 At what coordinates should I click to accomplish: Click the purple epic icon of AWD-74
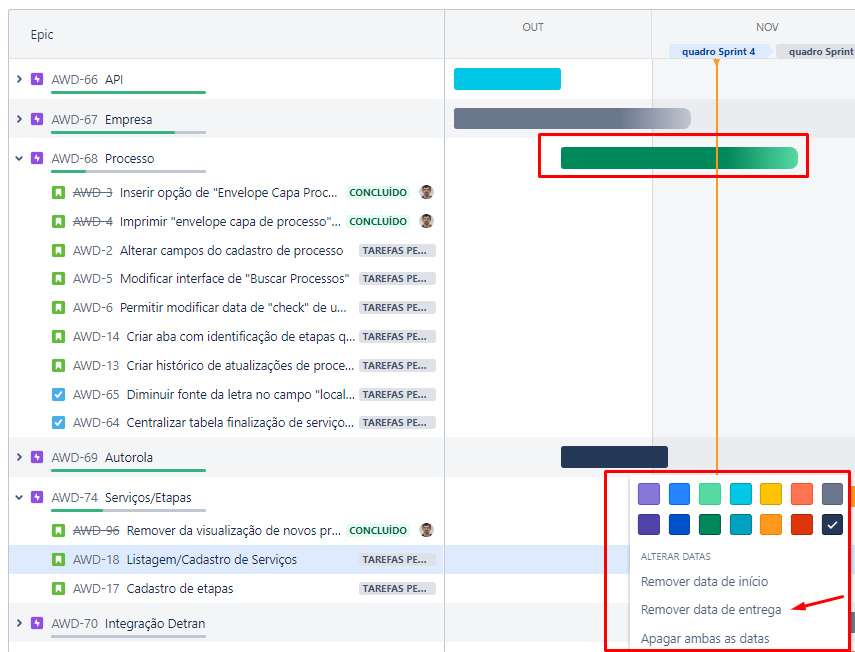pos(37,497)
